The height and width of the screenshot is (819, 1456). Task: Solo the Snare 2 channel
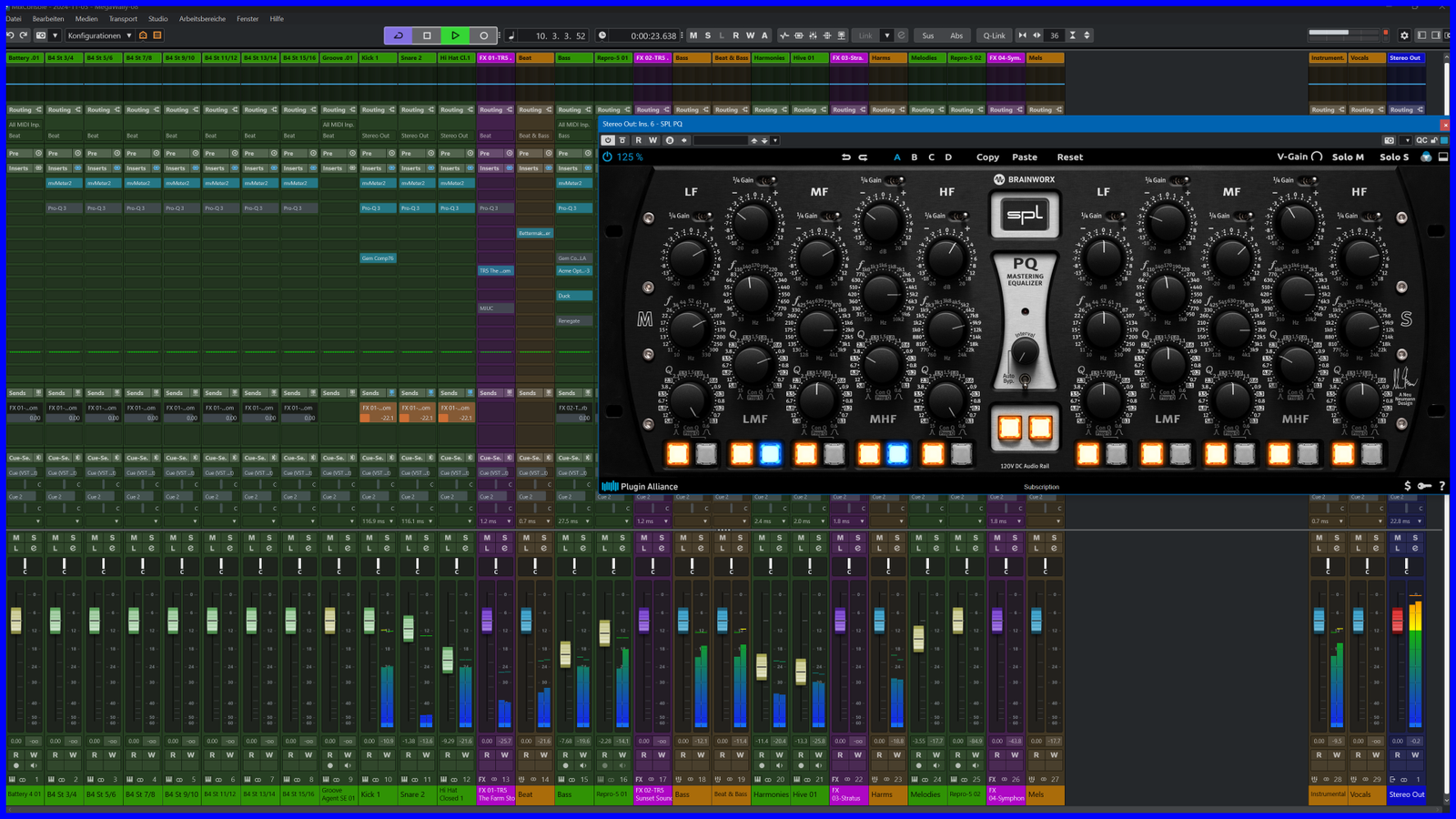point(426,538)
